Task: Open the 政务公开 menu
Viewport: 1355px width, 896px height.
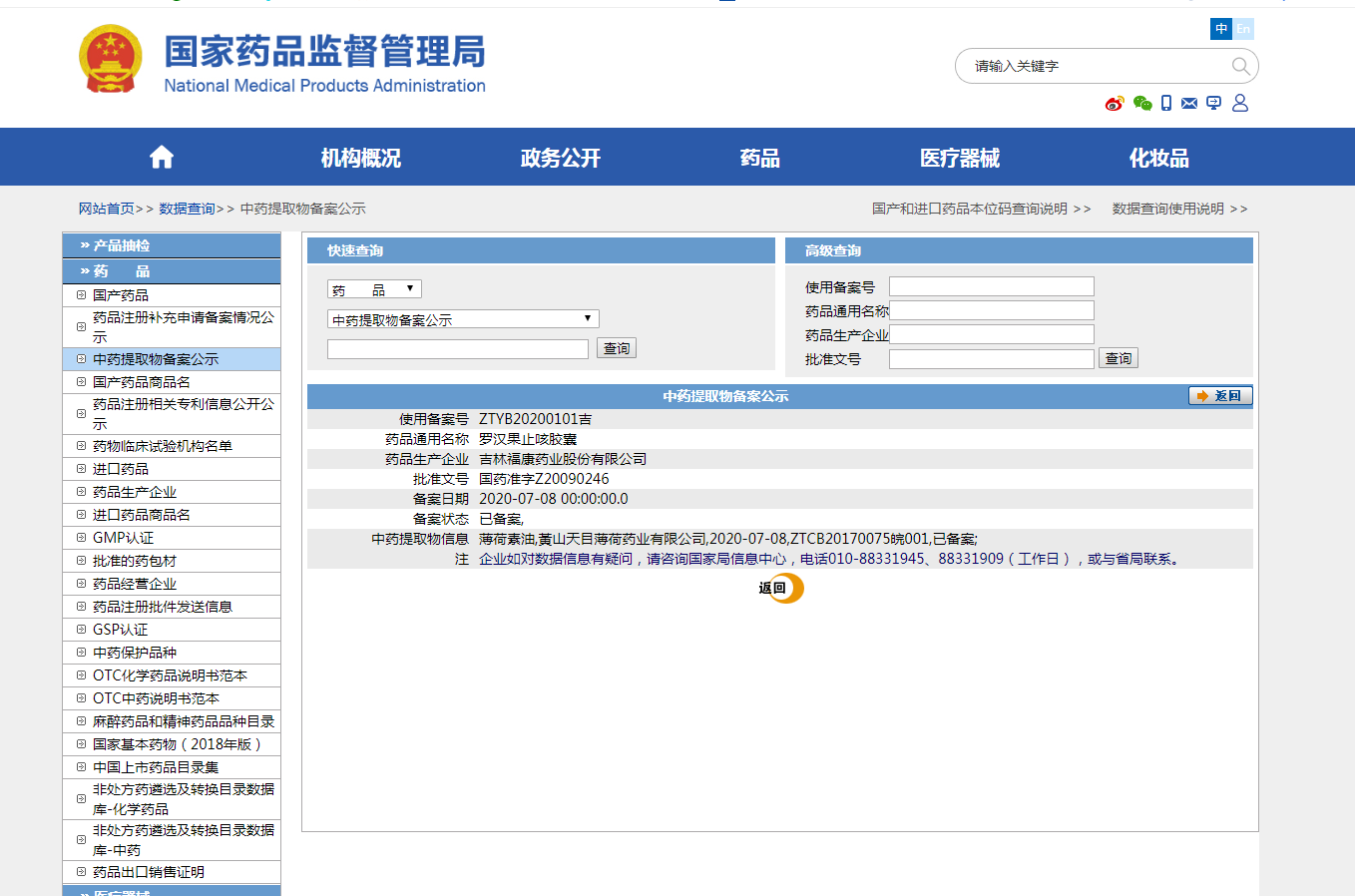Action: point(560,158)
